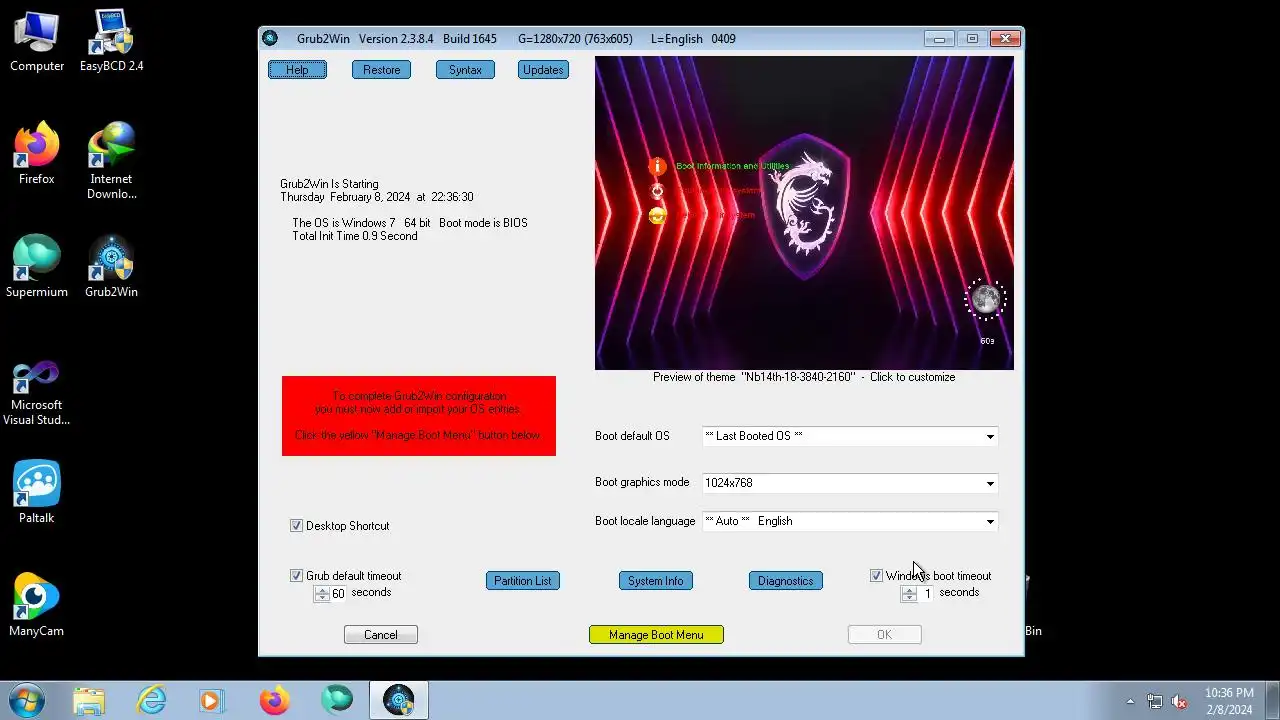Select the ManyCam desktop icon

[x=36, y=606]
